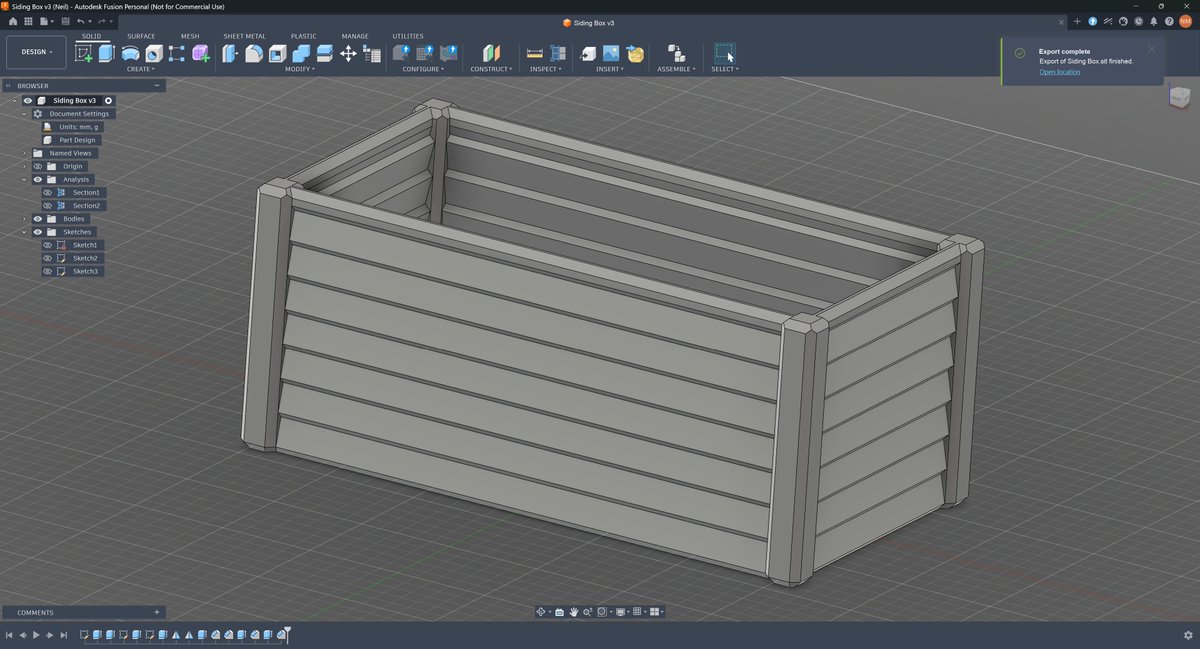
Task: Add a comment with the plus button
Action: [x=157, y=612]
